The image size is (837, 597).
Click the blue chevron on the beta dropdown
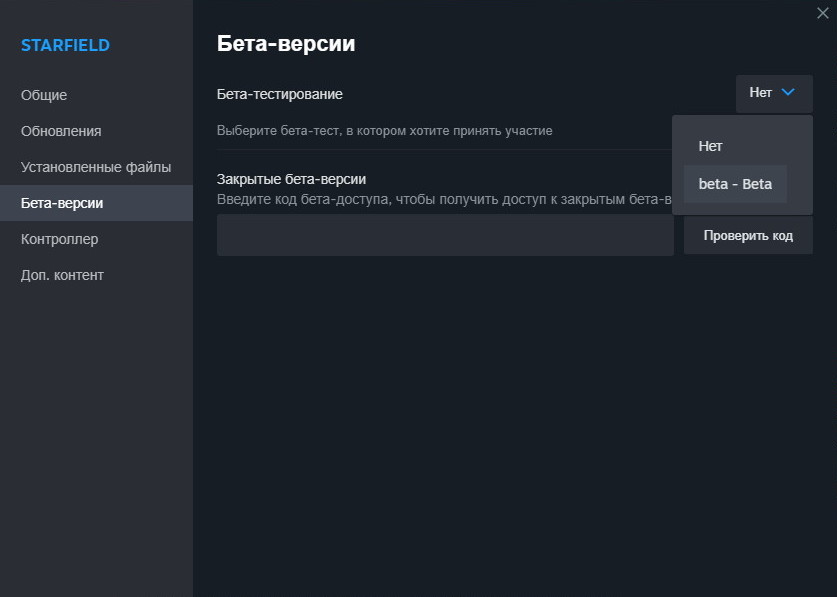point(788,92)
